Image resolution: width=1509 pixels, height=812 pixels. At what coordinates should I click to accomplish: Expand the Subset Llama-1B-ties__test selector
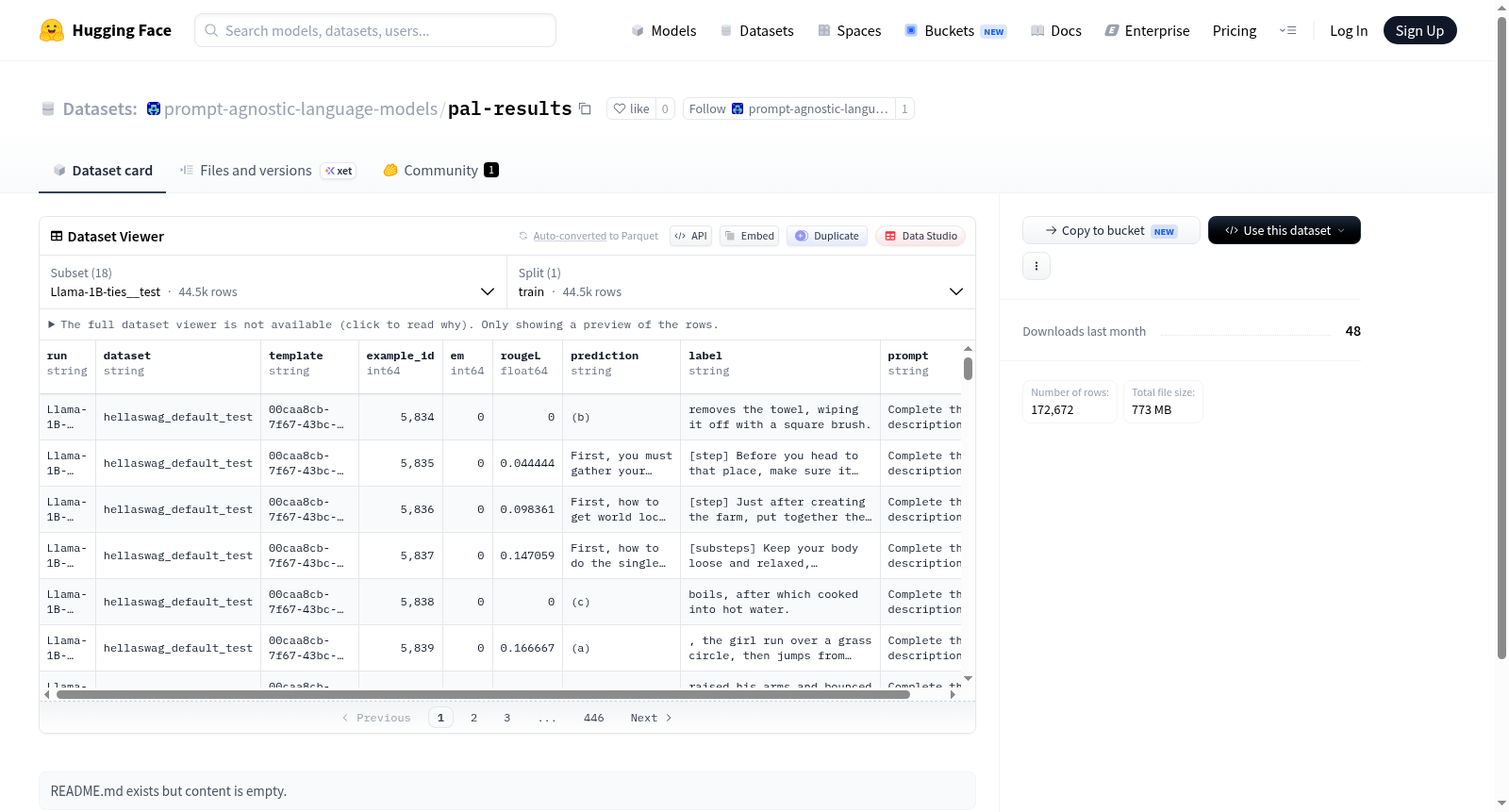273,282
